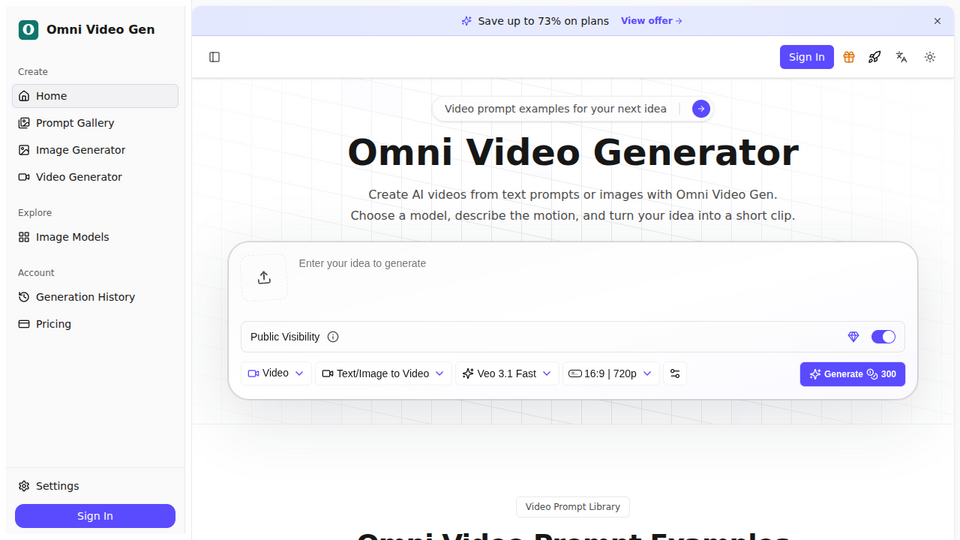960x540 pixels.
Task: Collapse the sidebar with the panel icon
Action: [x=214, y=57]
